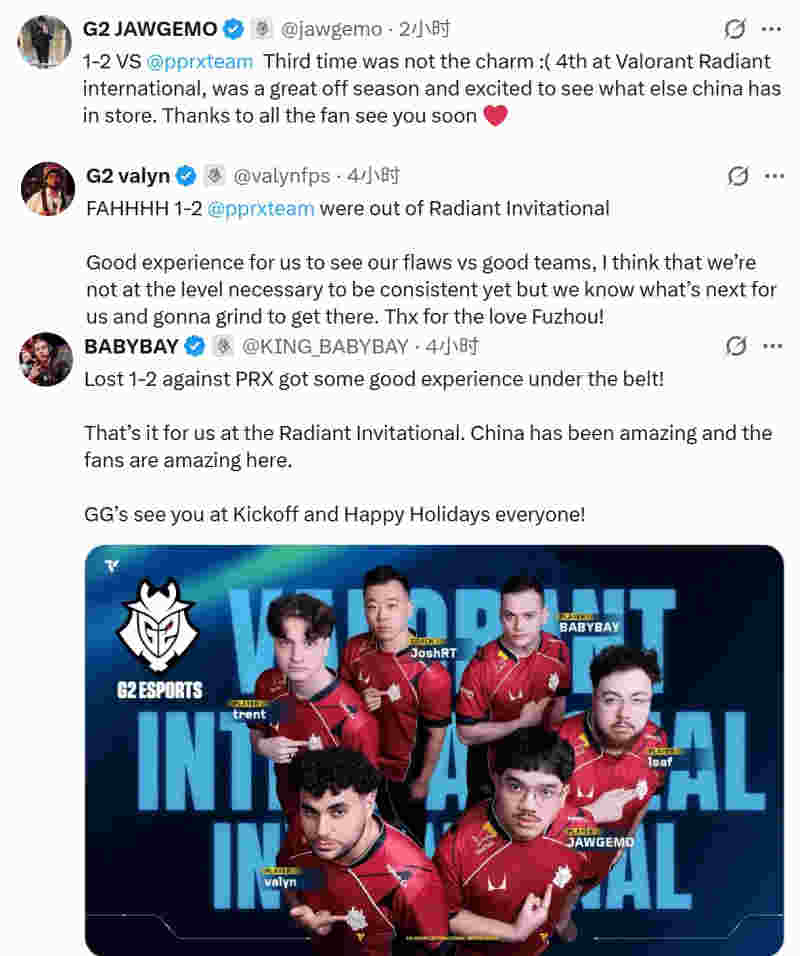Viewport: 800px width, 956px height.
Task: Click G2 JAWGEMO's verified badge
Action: tap(234, 29)
